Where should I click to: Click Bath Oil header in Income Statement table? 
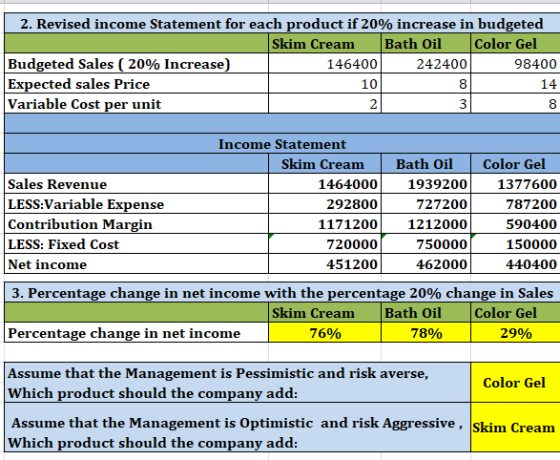[426, 164]
